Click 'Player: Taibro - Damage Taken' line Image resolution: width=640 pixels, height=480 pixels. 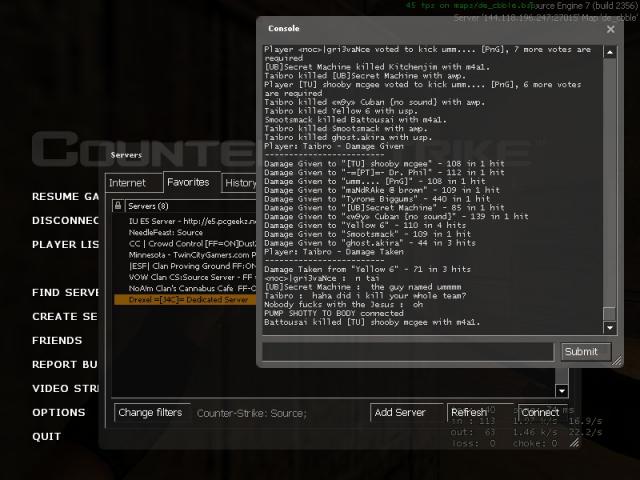334,252
